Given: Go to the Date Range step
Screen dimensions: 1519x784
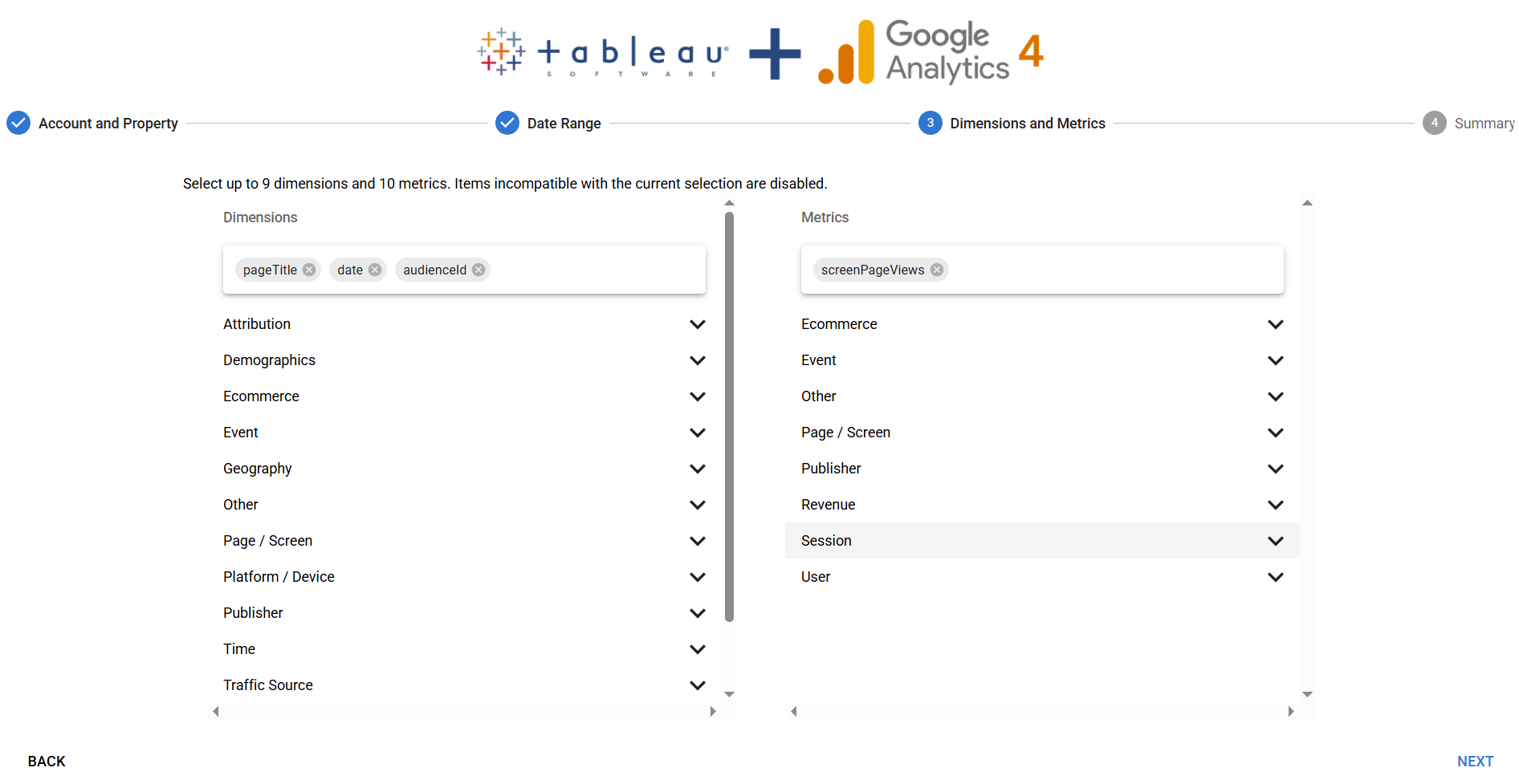Looking at the screenshot, I should [564, 123].
